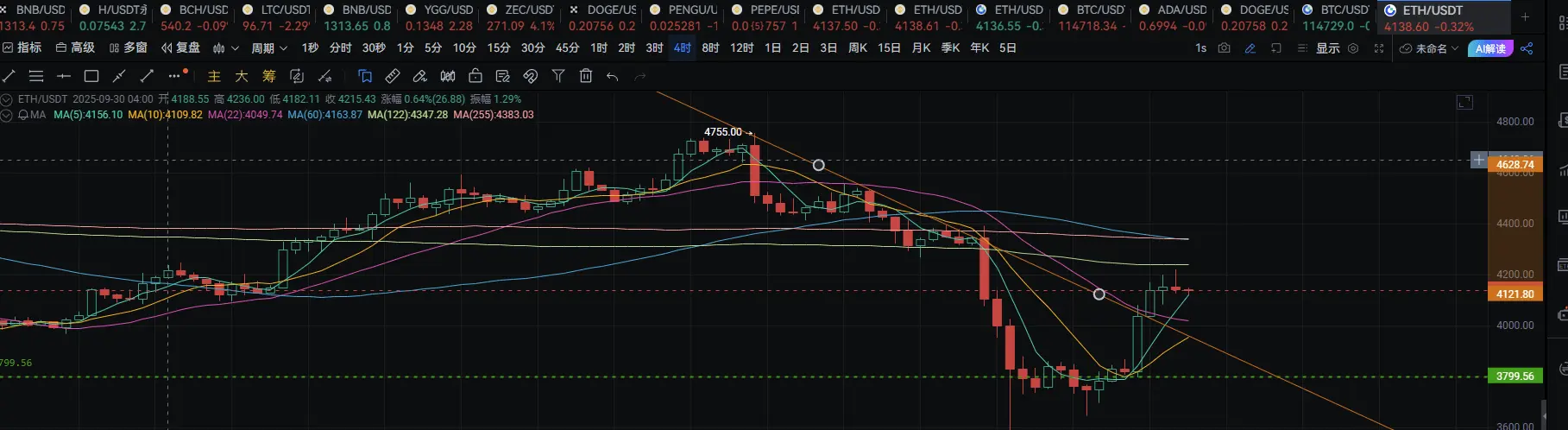Screen dimensions: 1568x430
Task: Click the blue pencil drawing icon
Action: (1250, 48)
